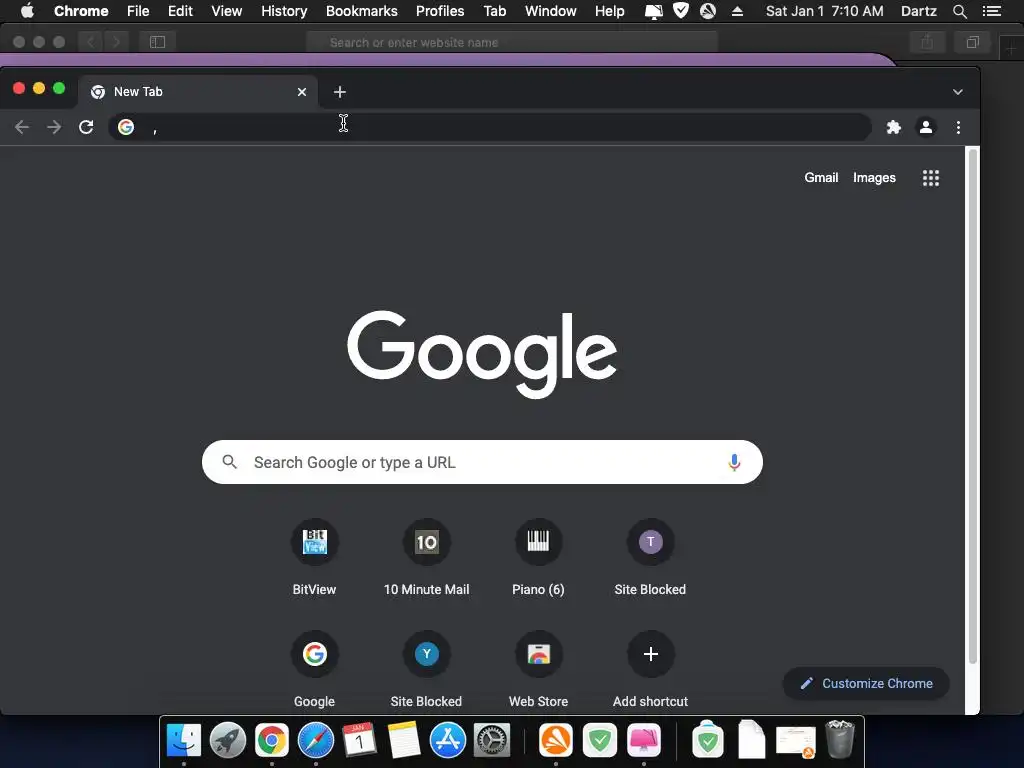Close the New Tab tab
1024x768 pixels.
tap(302, 92)
